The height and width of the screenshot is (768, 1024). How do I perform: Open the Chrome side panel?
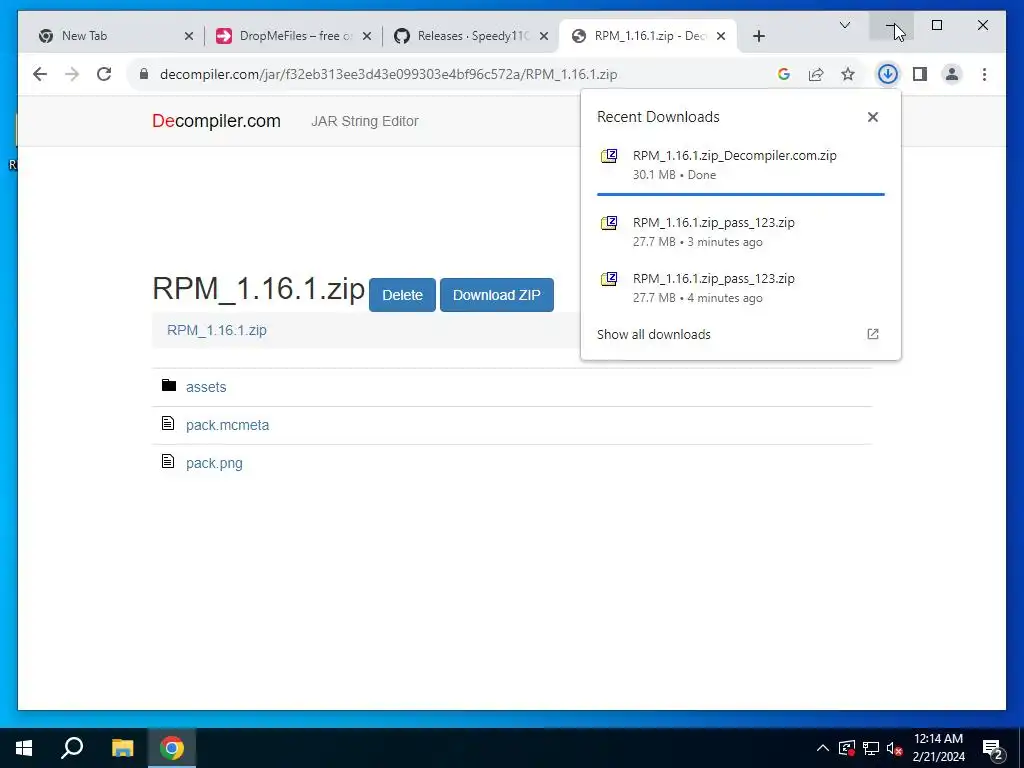(920, 74)
